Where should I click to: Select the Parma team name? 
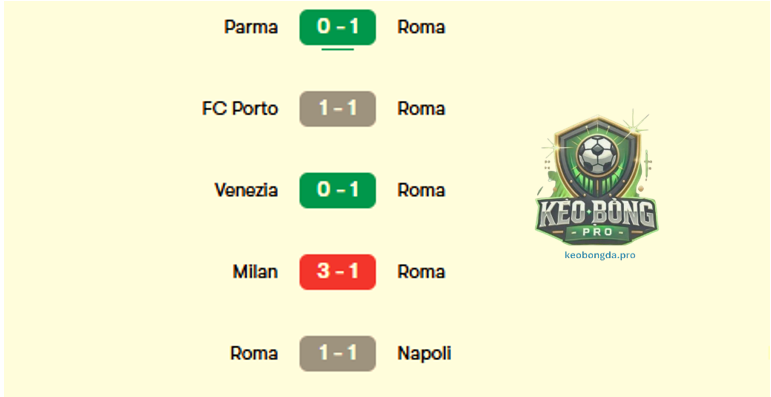click(251, 27)
